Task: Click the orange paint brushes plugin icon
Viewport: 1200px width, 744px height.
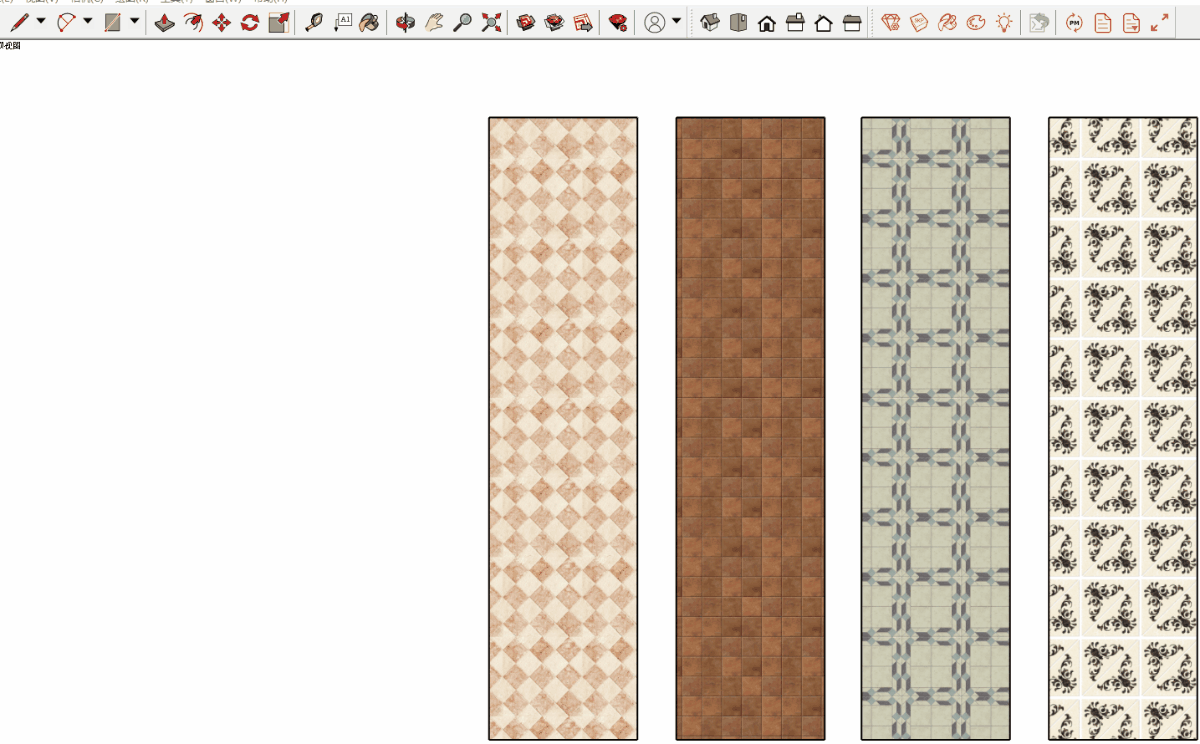Action: 948,22
